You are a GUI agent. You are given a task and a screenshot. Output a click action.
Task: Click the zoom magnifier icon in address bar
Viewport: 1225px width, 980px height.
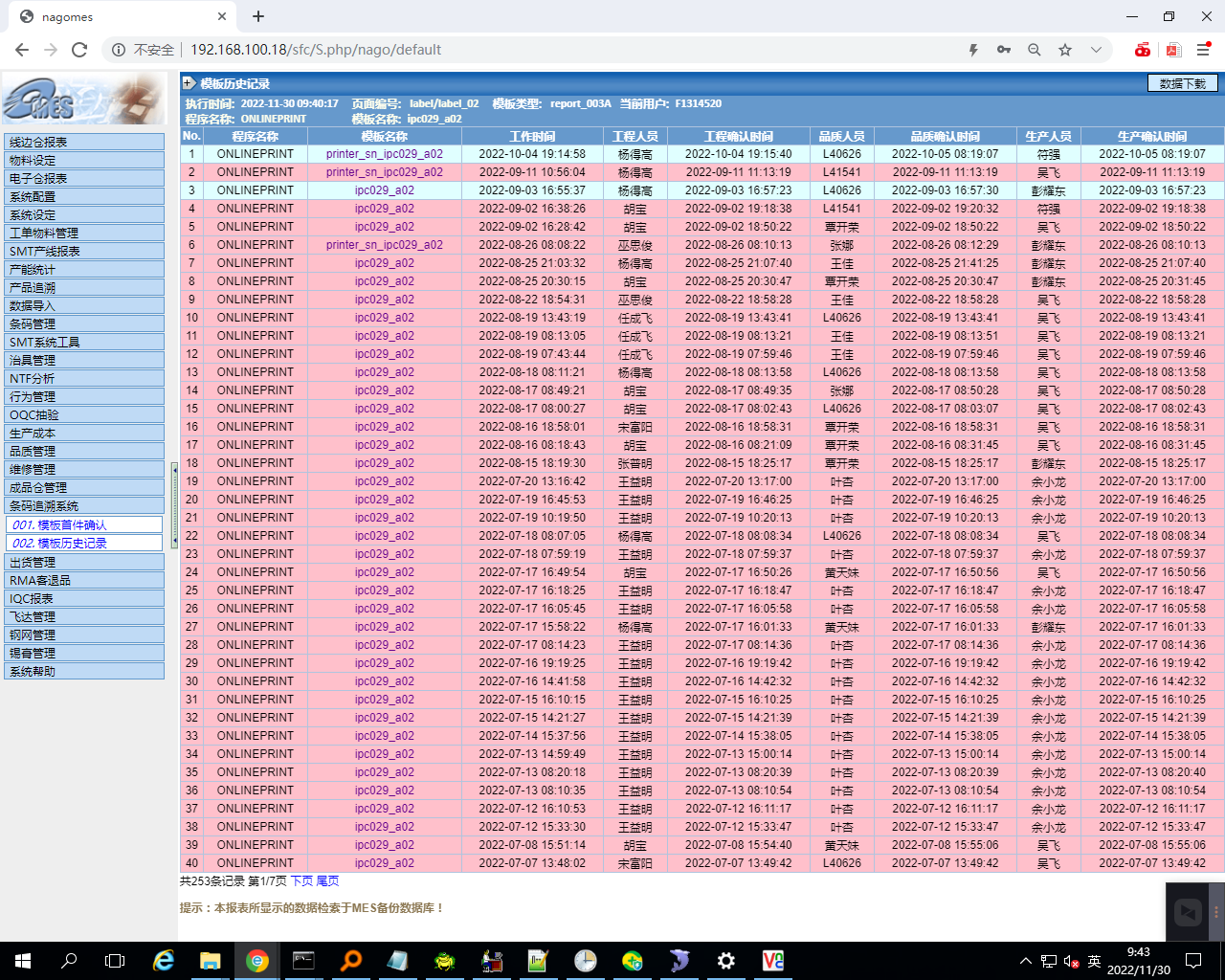[x=1035, y=50]
